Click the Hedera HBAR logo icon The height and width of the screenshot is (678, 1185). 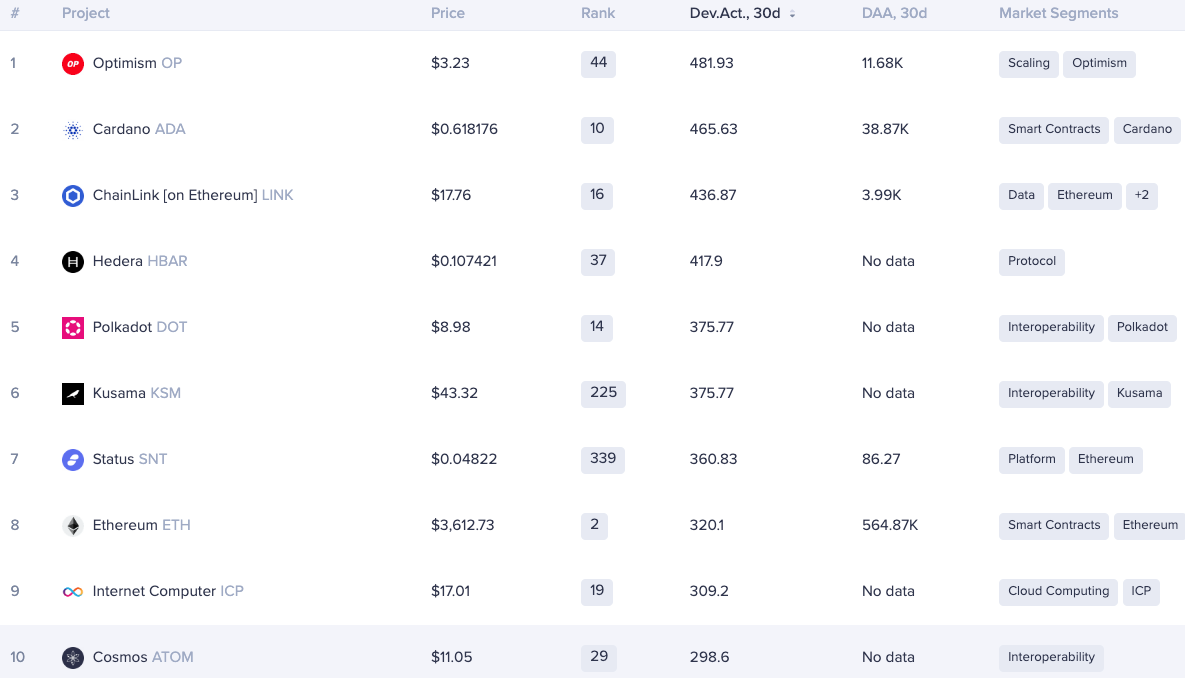click(x=73, y=262)
